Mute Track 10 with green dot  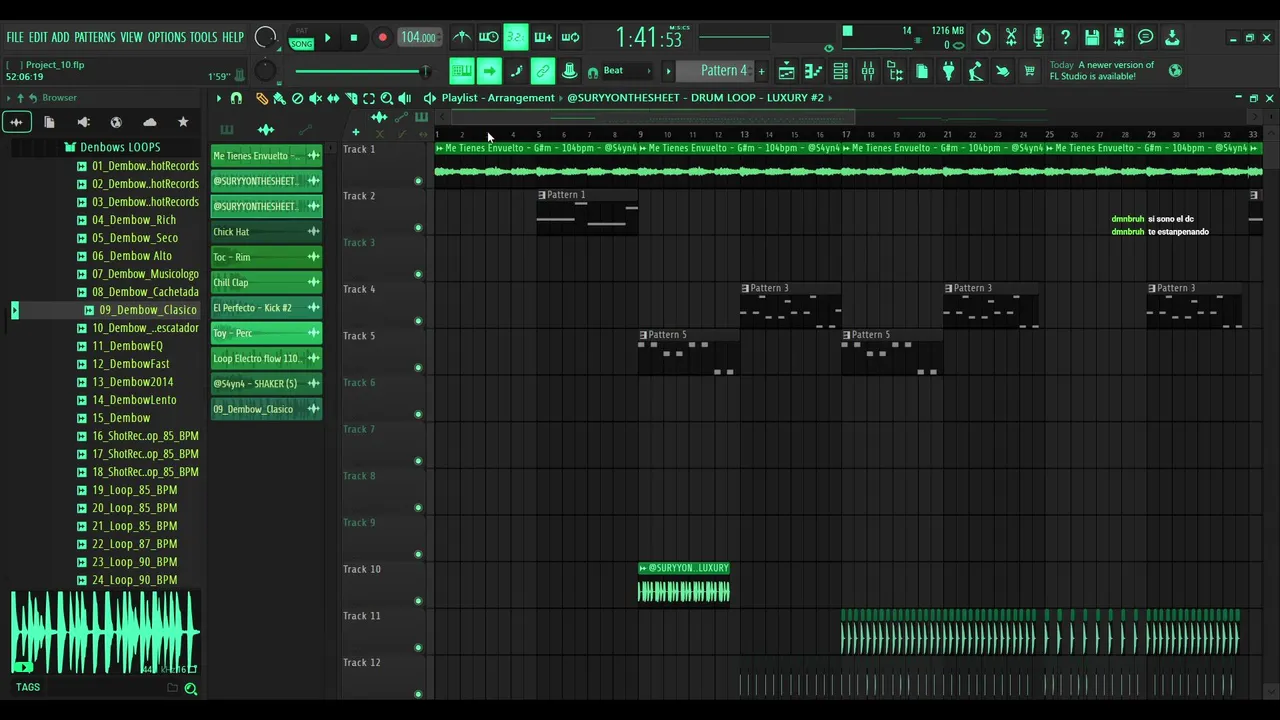418,601
